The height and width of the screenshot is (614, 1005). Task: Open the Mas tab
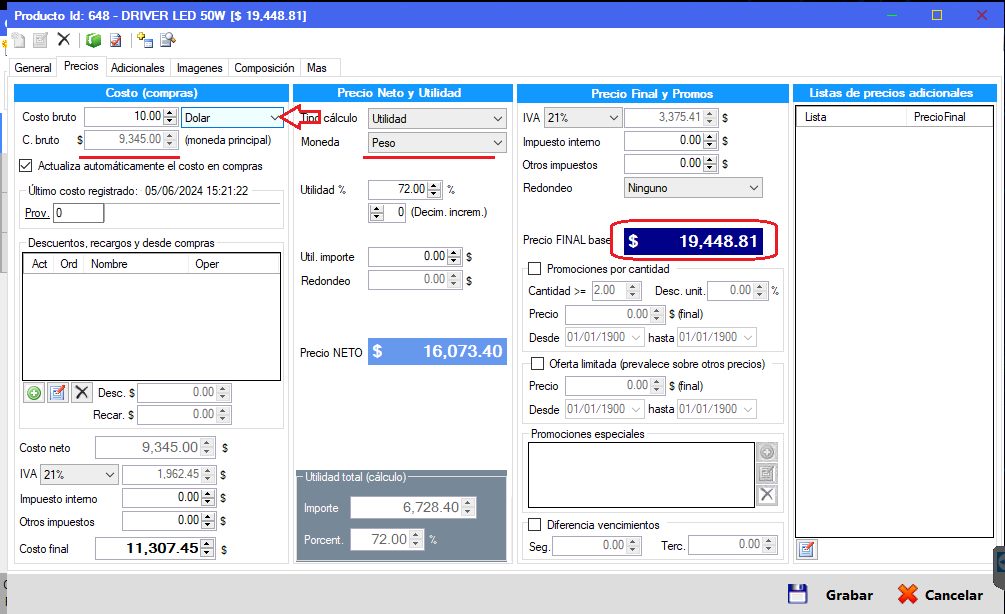[317, 67]
